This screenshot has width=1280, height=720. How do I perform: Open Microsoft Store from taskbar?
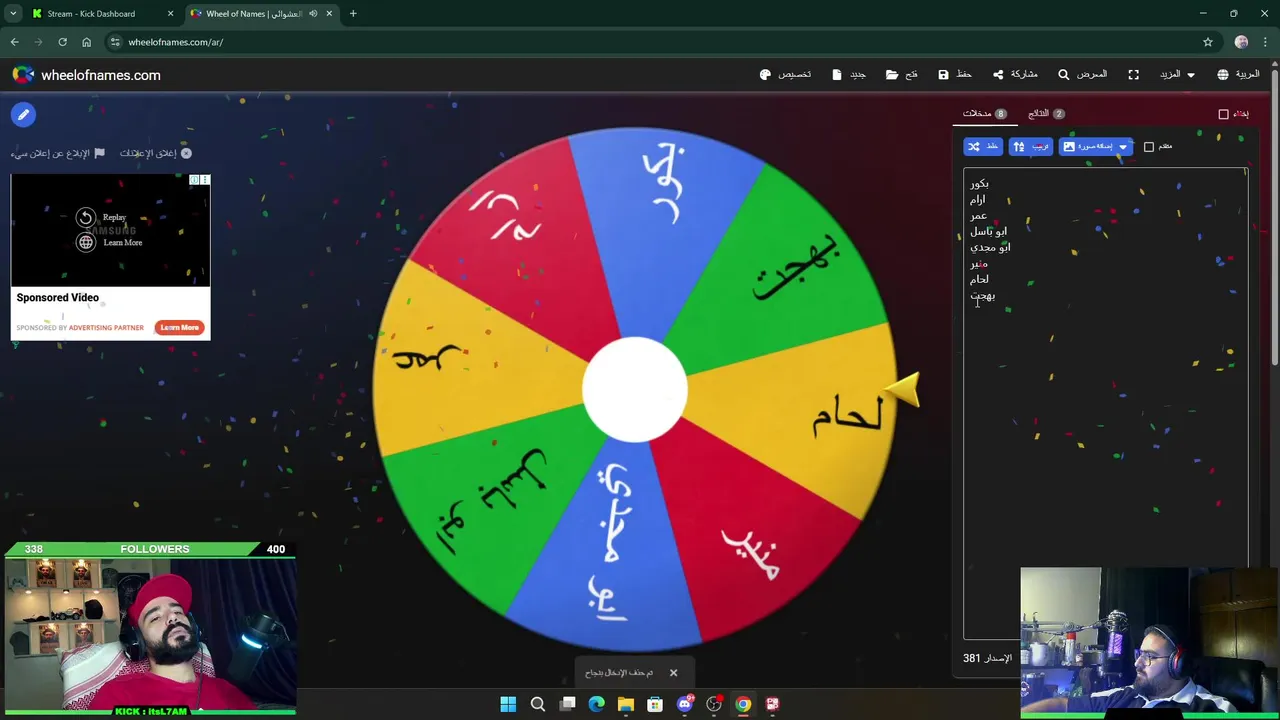pyautogui.click(x=655, y=704)
